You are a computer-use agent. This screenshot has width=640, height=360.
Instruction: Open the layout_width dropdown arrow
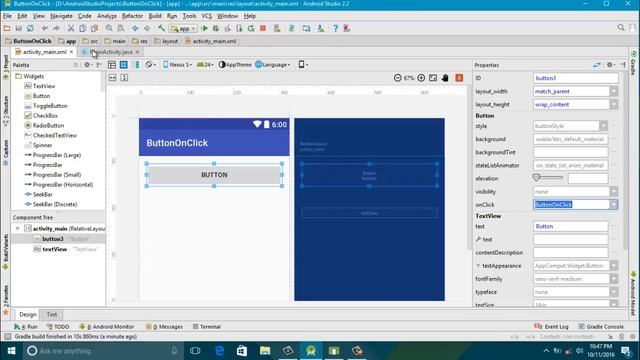pos(613,91)
